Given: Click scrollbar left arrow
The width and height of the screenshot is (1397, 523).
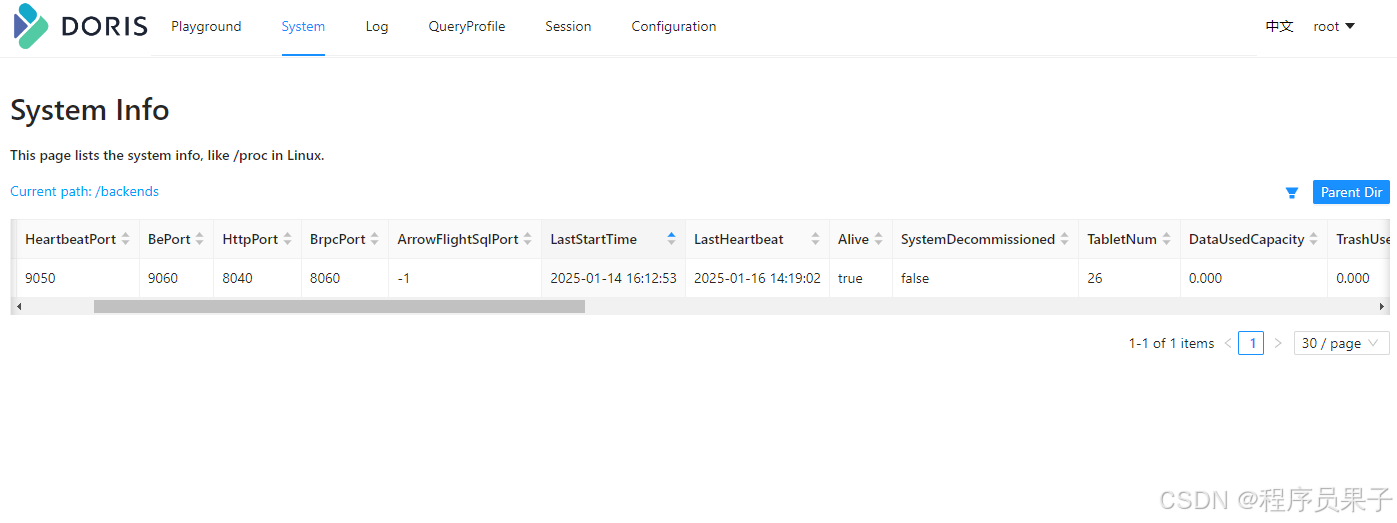Looking at the screenshot, I should pos(19,306).
